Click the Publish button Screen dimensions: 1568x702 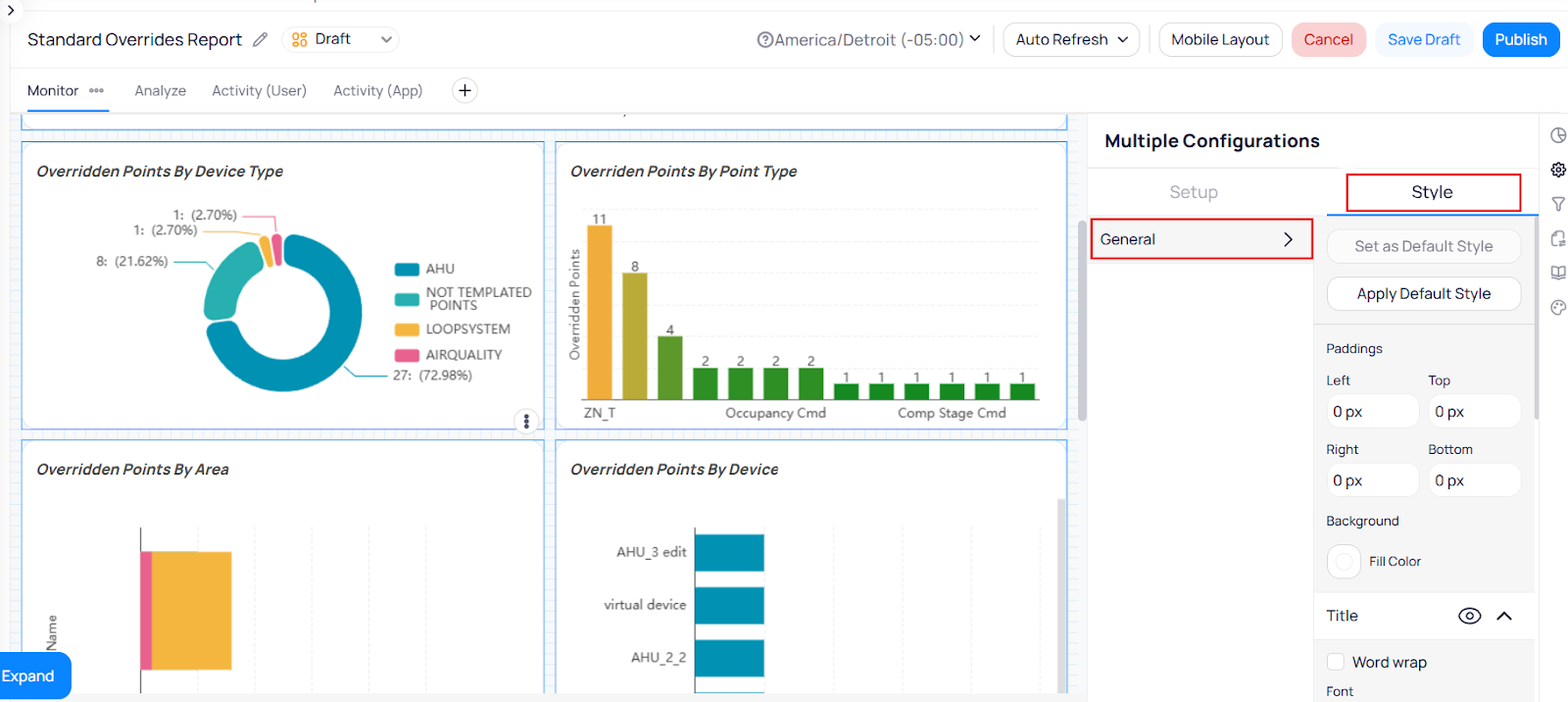[x=1520, y=39]
